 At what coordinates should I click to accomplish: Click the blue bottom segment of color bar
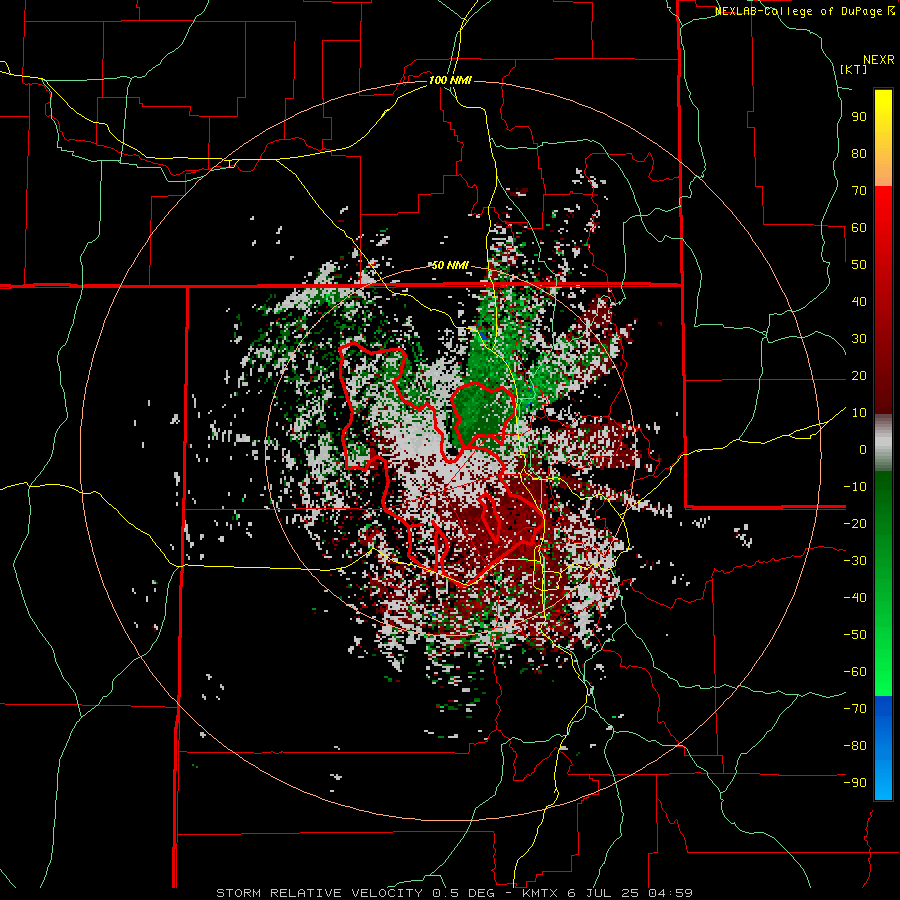[883, 748]
